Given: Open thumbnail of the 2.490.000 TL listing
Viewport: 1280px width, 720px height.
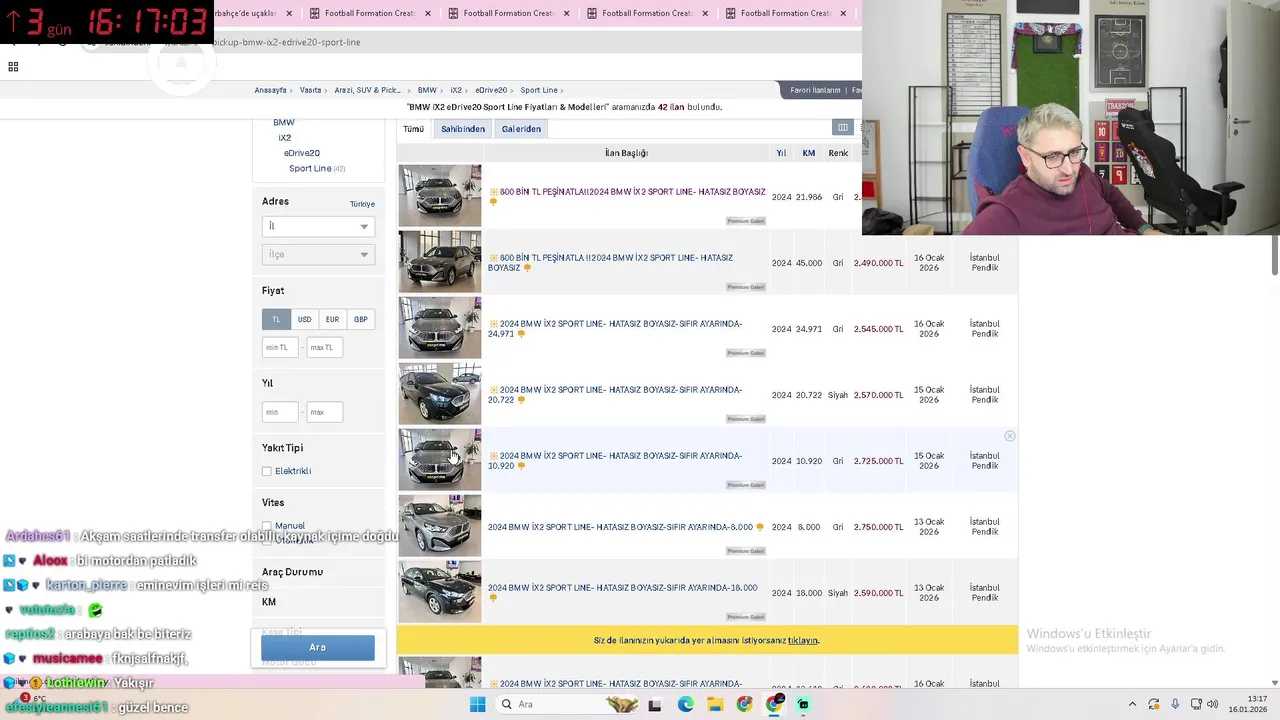Looking at the screenshot, I should pos(440,261).
